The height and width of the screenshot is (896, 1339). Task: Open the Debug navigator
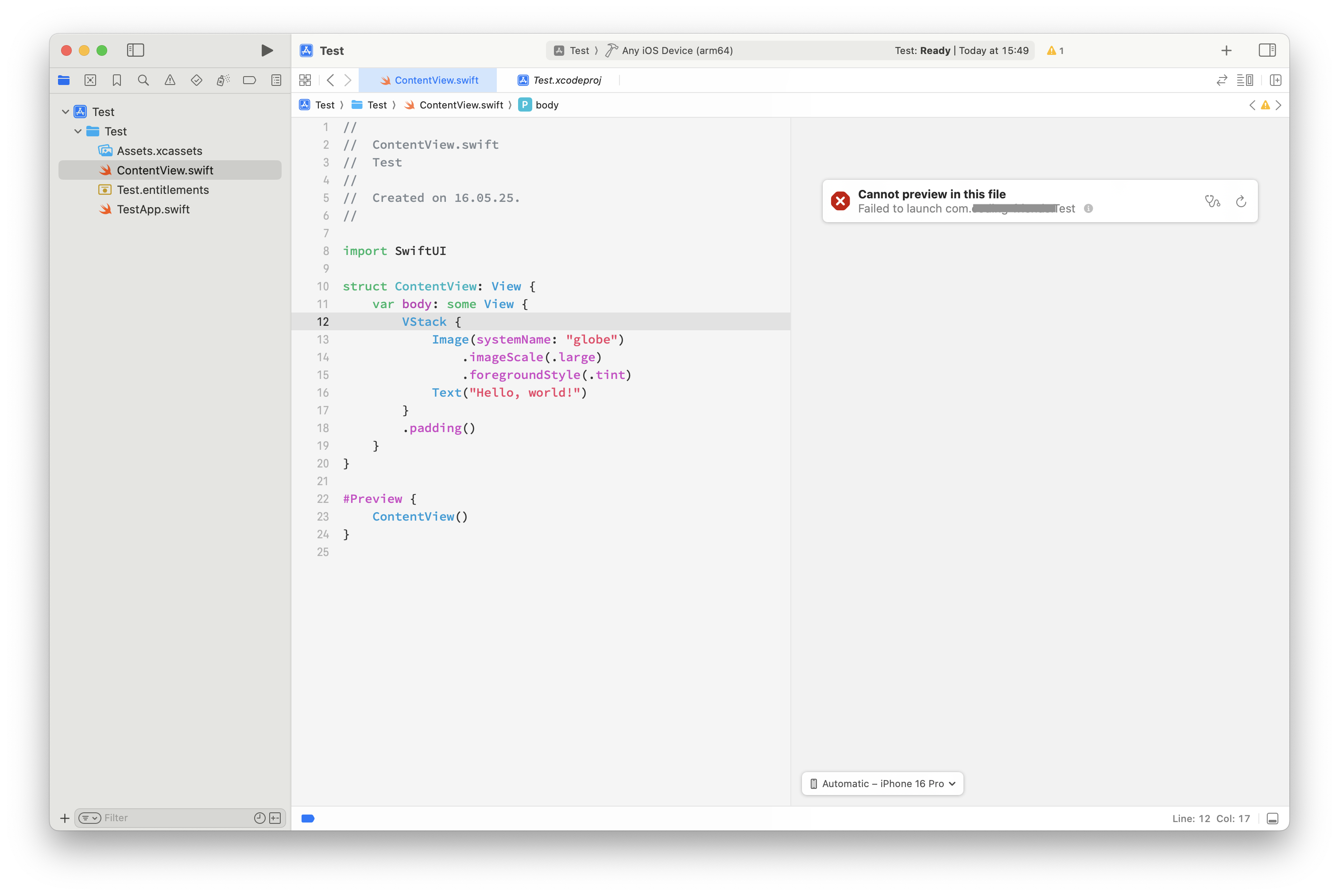(223, 80)
